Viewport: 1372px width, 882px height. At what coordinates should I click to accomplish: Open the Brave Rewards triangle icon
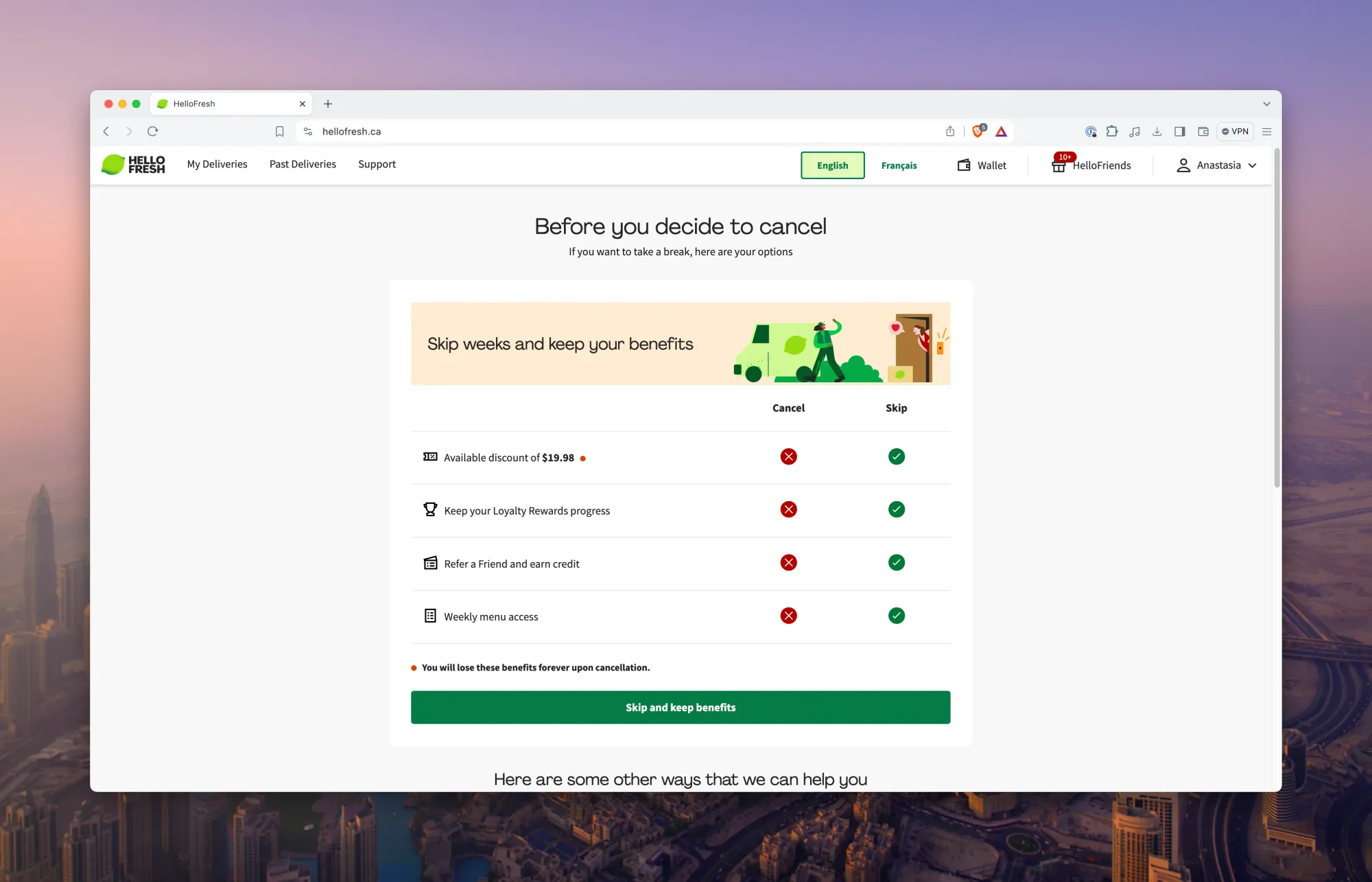pos(1002,131)
